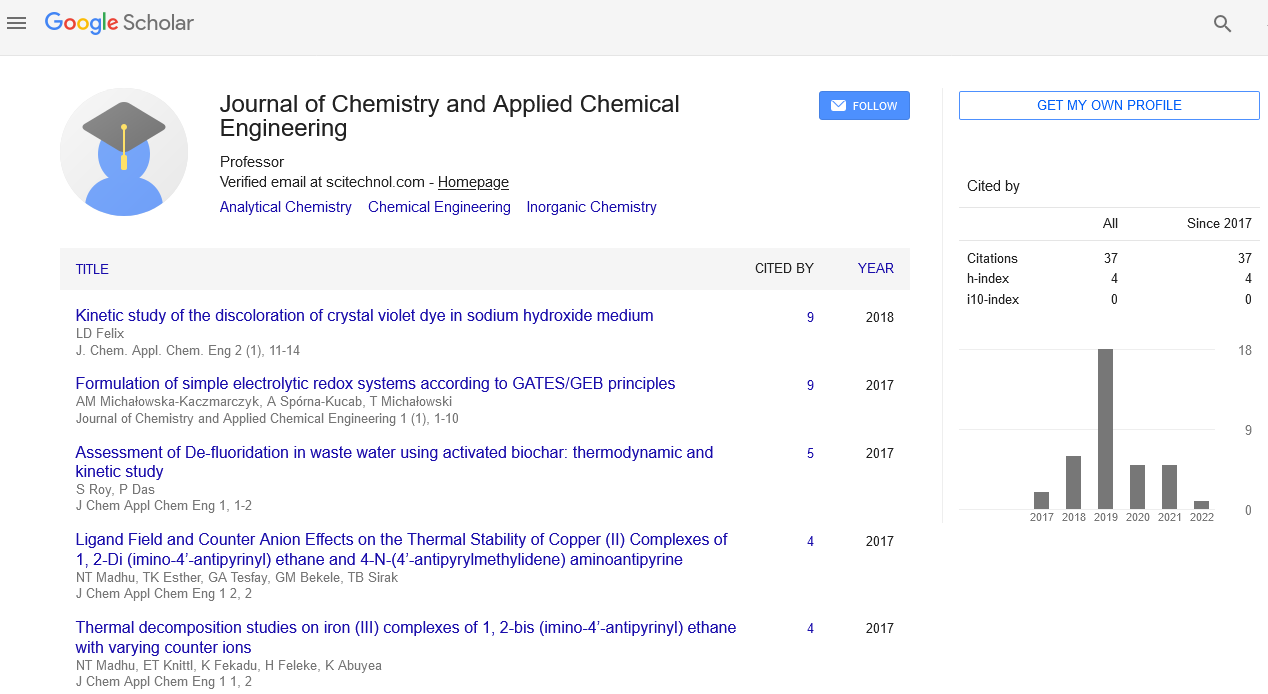Select the Inorganic Chemistry tag

click(x=591, y=207)
